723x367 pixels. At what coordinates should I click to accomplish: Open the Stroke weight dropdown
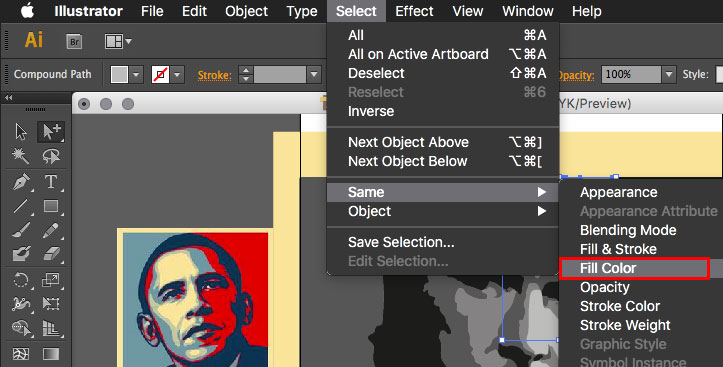(x=314, y=74)
